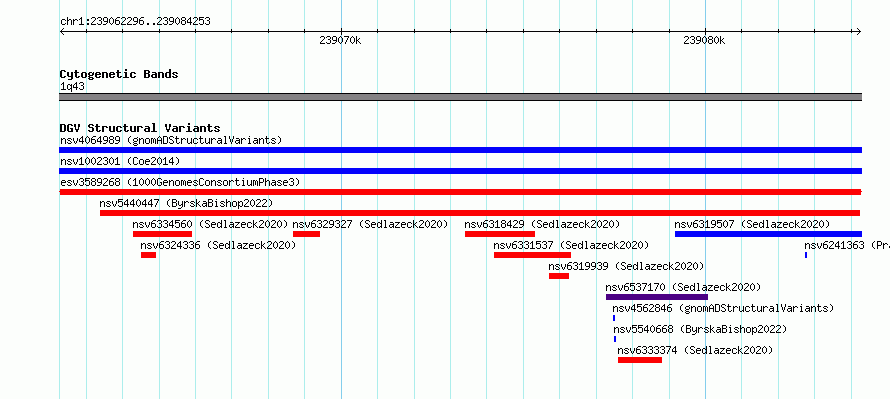Image resolution: width=890 pixels, height=399 pixels.
Task: Open the nsv6319939 (Sedlazeck2020) label
Action: tap(626, 266)
